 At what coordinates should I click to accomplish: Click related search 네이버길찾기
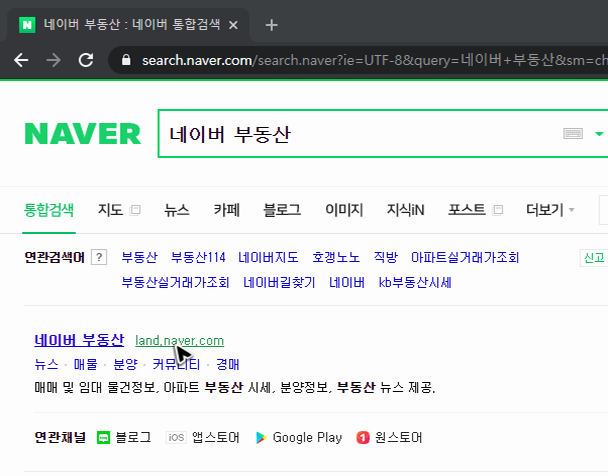(279, 282)
